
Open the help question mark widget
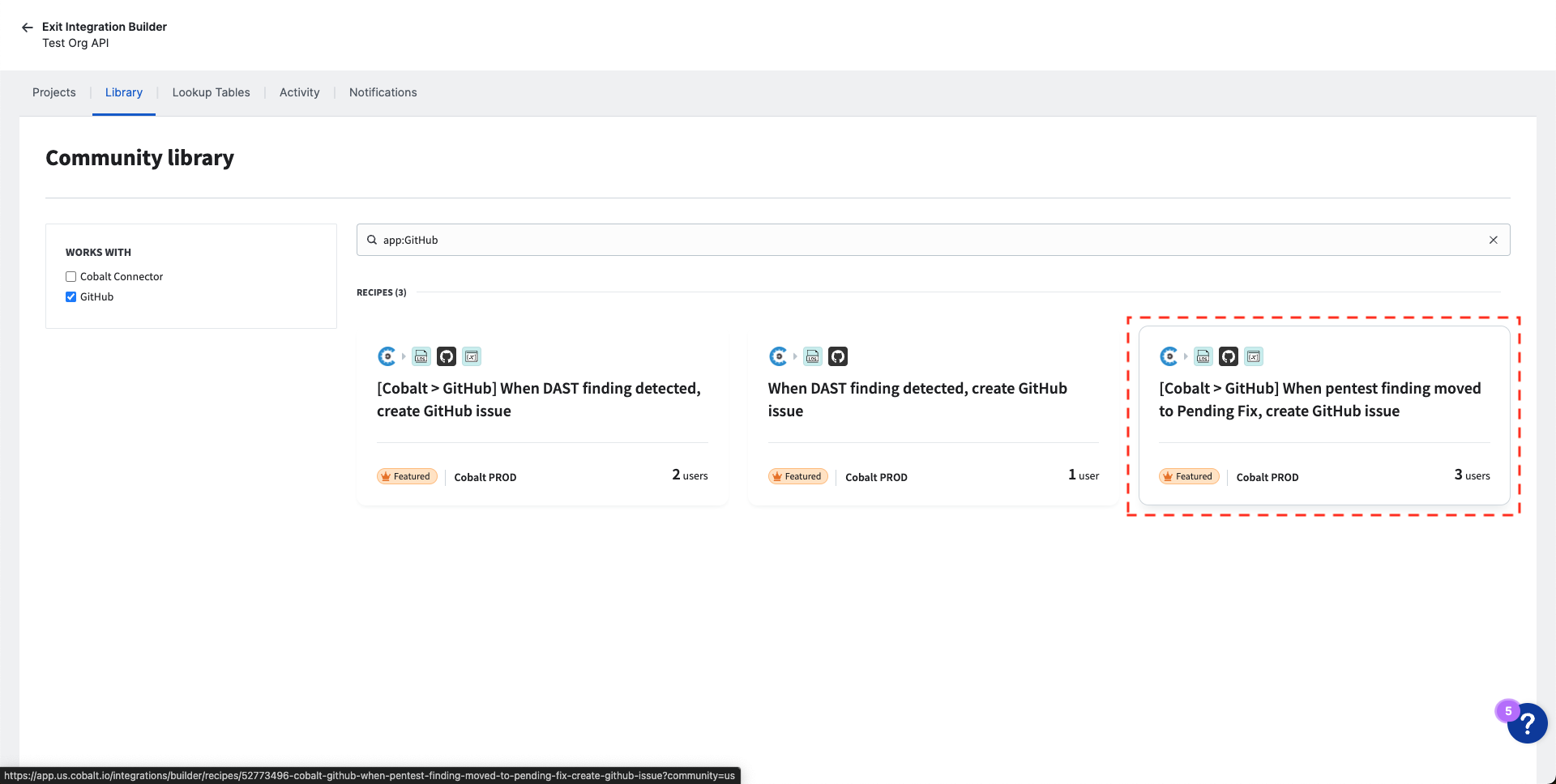click(x=1528, y=723)
